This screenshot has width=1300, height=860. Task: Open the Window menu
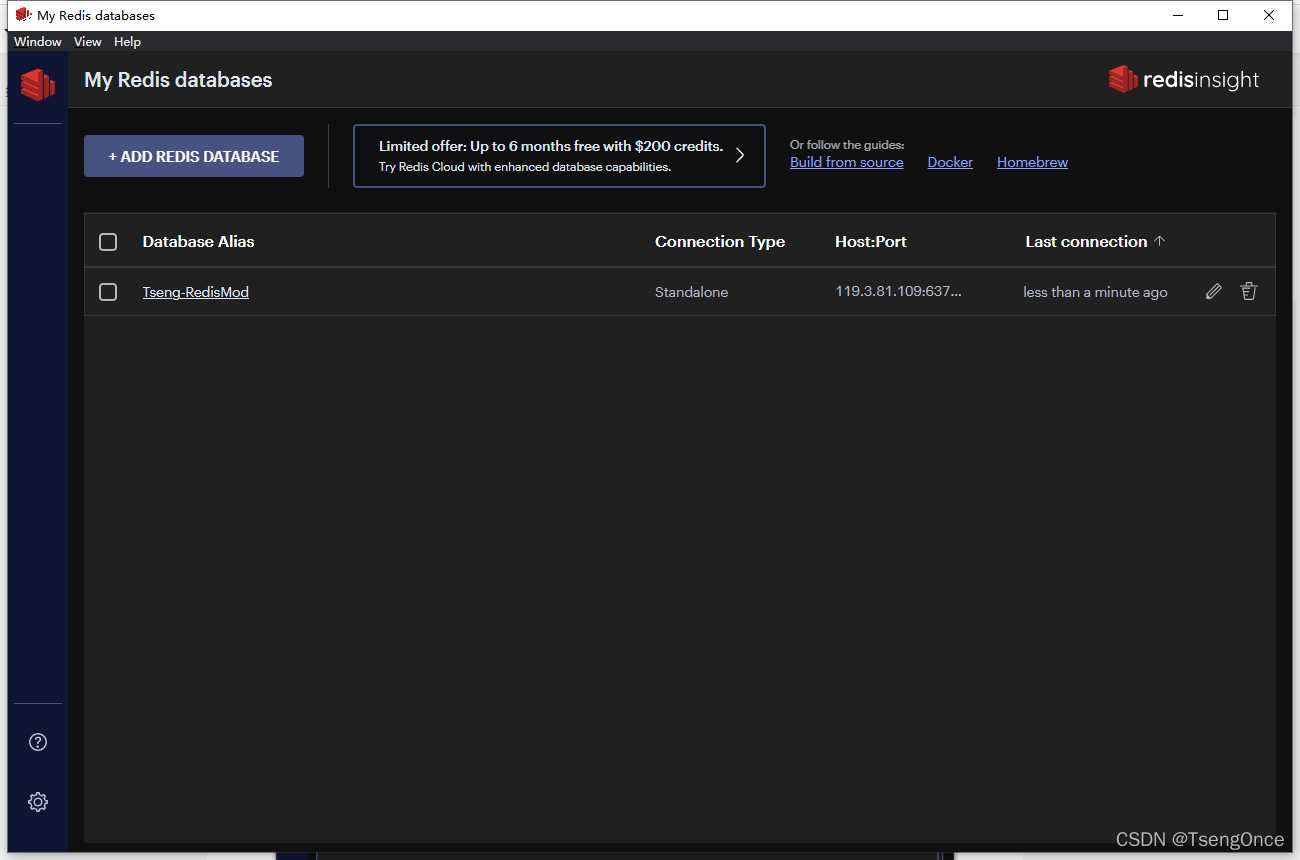click(37, 41)
